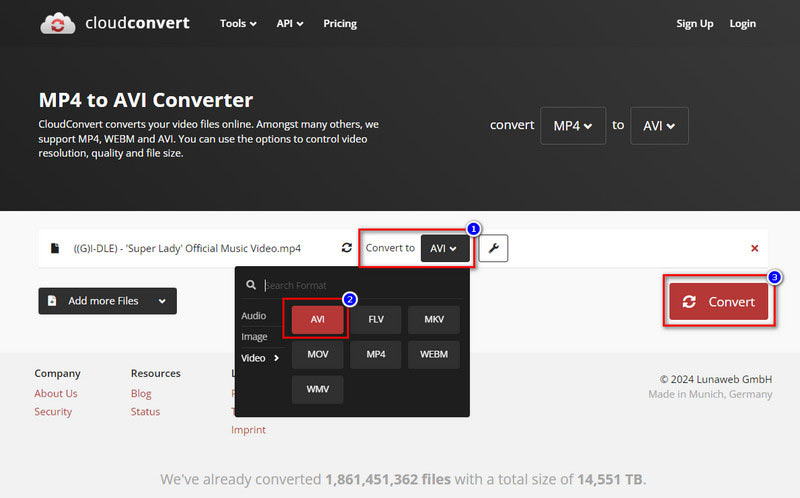Click the magnifier icon in format search

point(251,285)
